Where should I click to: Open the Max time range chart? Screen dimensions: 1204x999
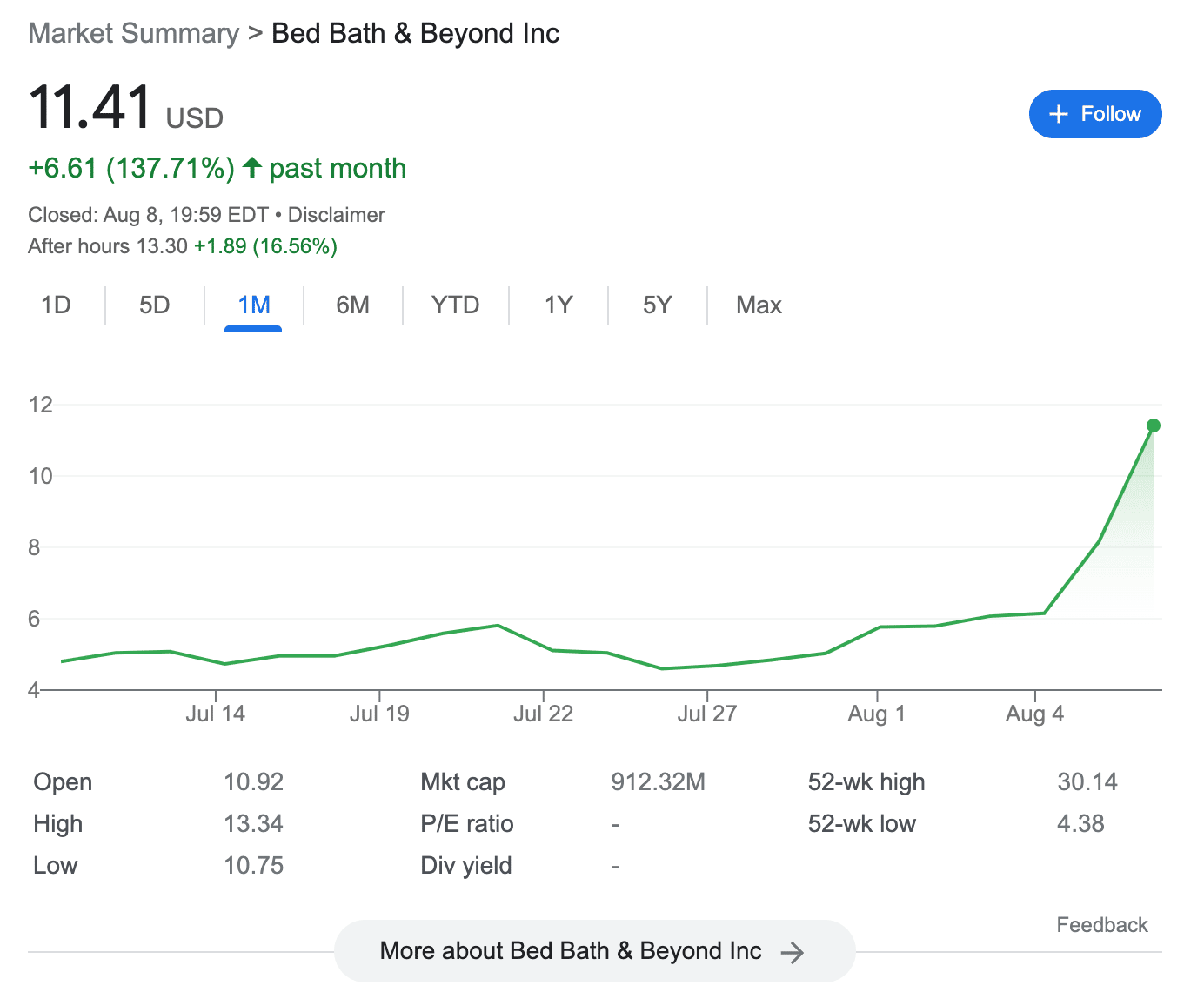[x=759, y=305]
